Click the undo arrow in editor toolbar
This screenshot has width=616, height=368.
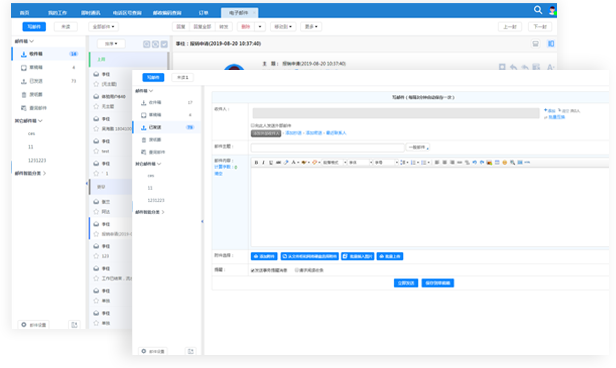[x=475, y=162]
